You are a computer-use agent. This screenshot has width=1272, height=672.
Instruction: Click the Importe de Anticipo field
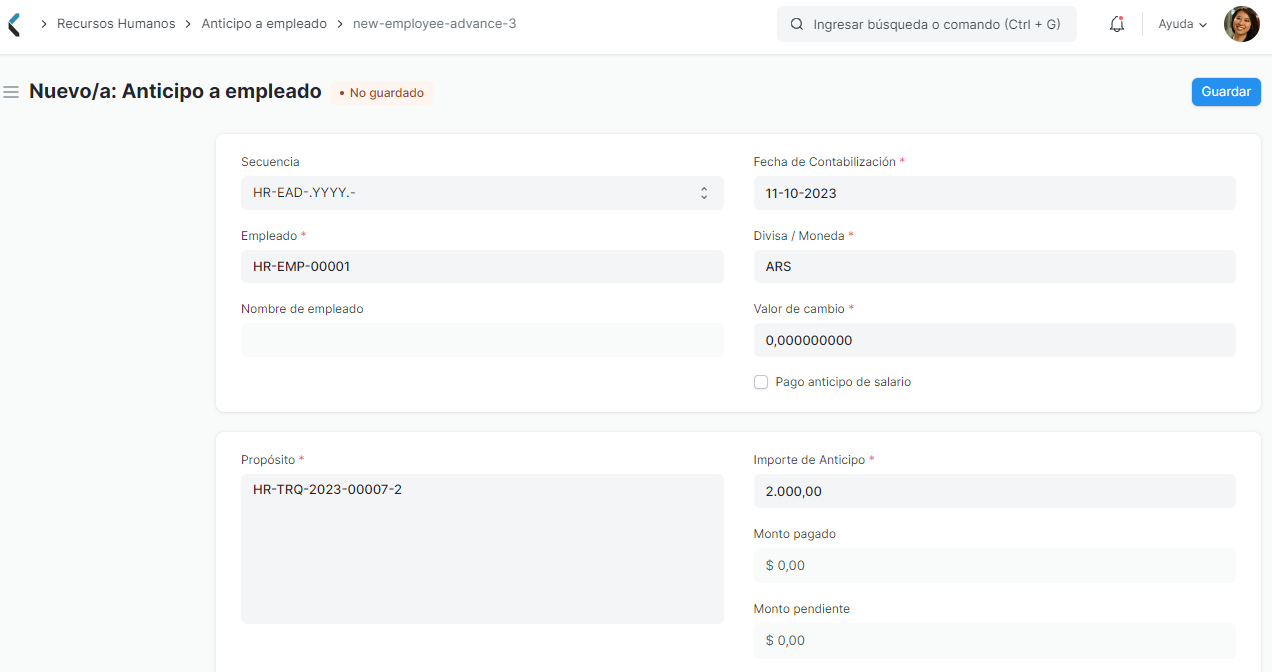995,491
